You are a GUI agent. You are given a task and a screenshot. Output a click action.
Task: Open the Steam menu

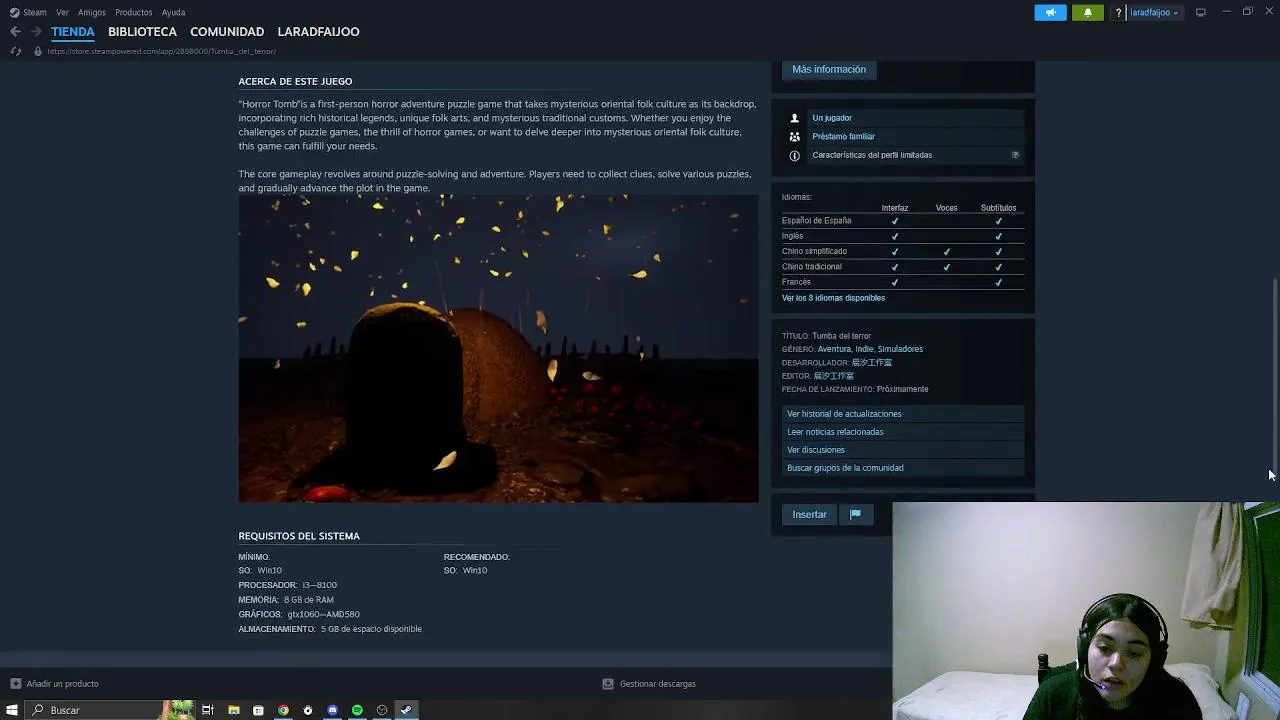pyautogui.click(x=35, y=12)
